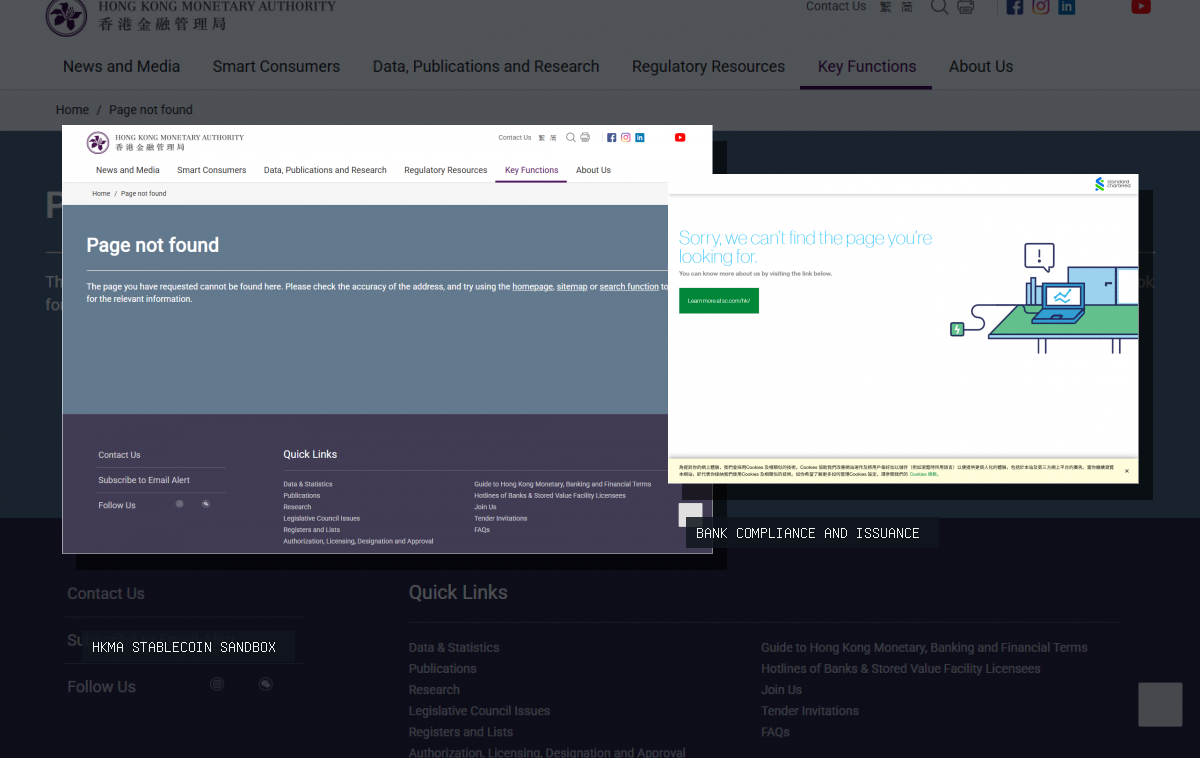1200x758 pixels.
Task: Click the Standard Chartered logo
Action: [1113, 184]
